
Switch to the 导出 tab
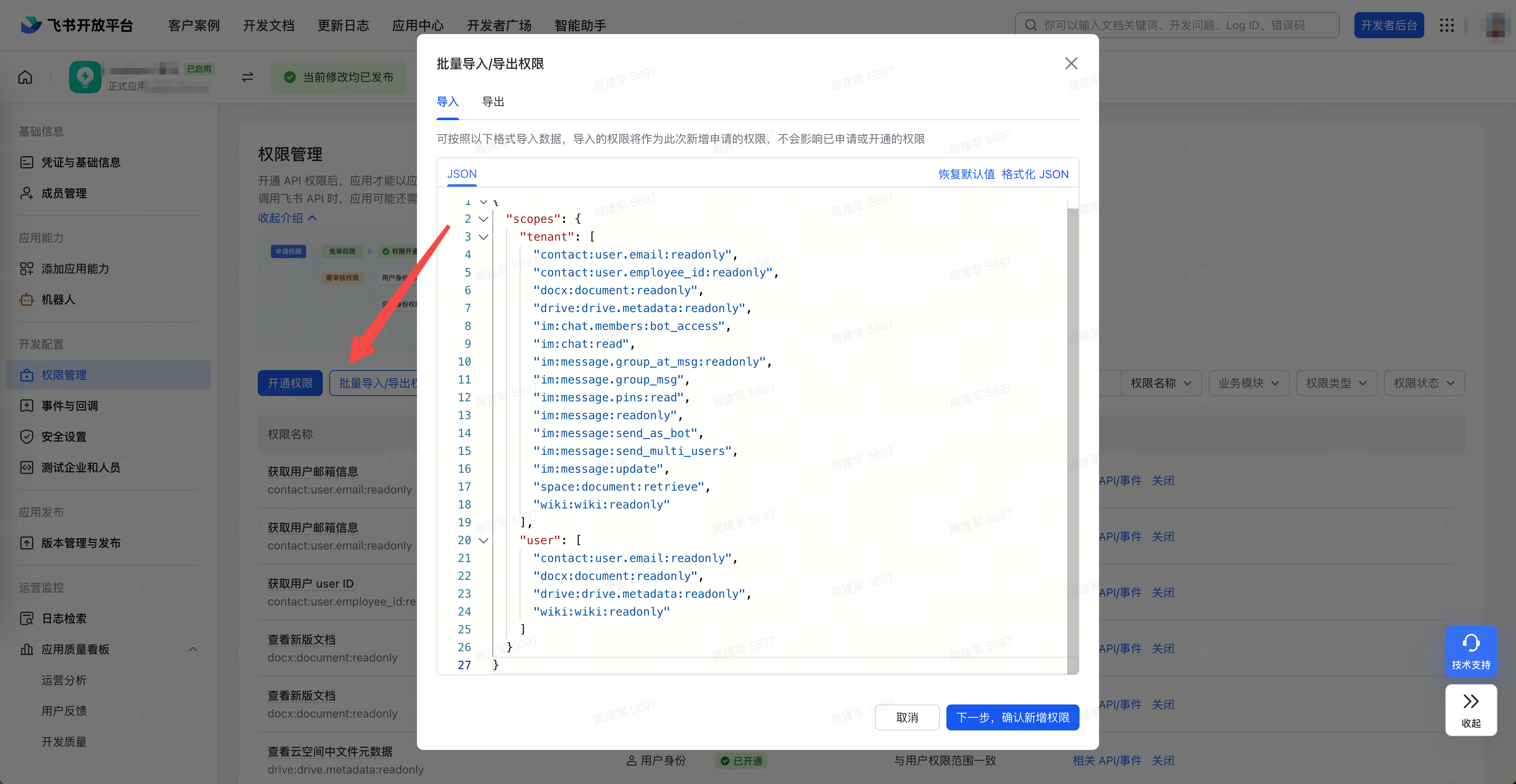492,102
